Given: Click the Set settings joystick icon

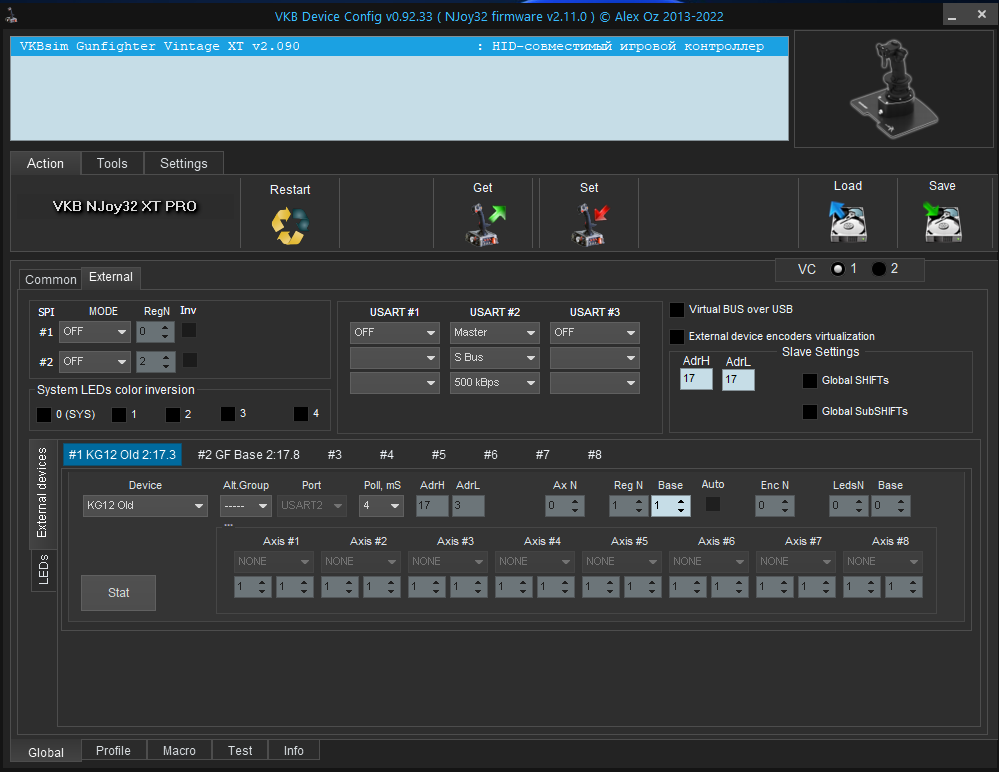Looking at the screenshot, I should pyautogui.click(x=590, y=224).
